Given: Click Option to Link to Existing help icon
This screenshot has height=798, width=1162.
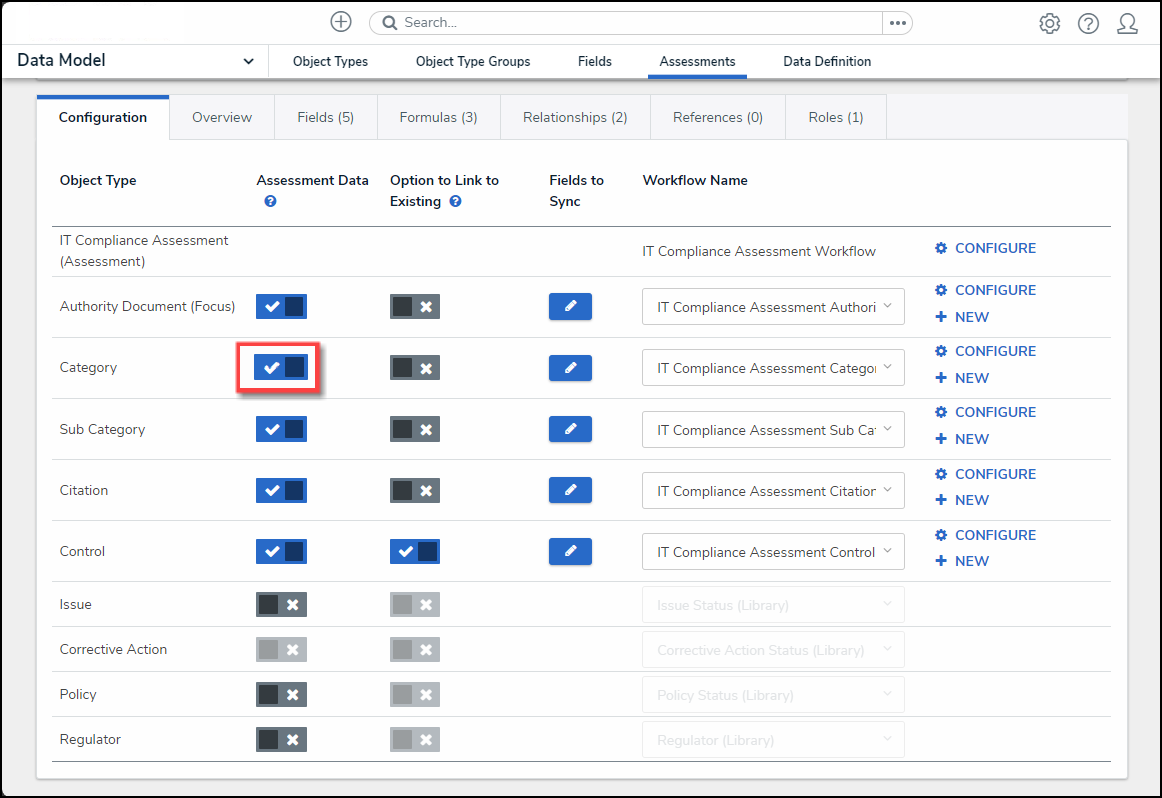Looking at the screenshot, I should (455, 202).
